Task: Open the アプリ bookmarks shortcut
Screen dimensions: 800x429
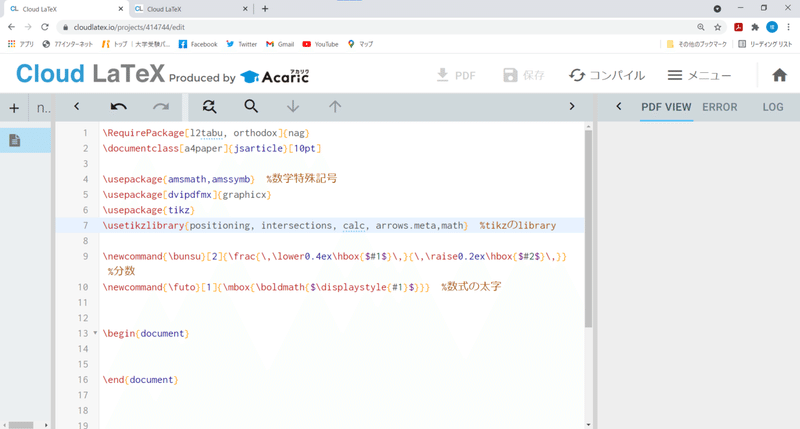Action: coord(21,44)
